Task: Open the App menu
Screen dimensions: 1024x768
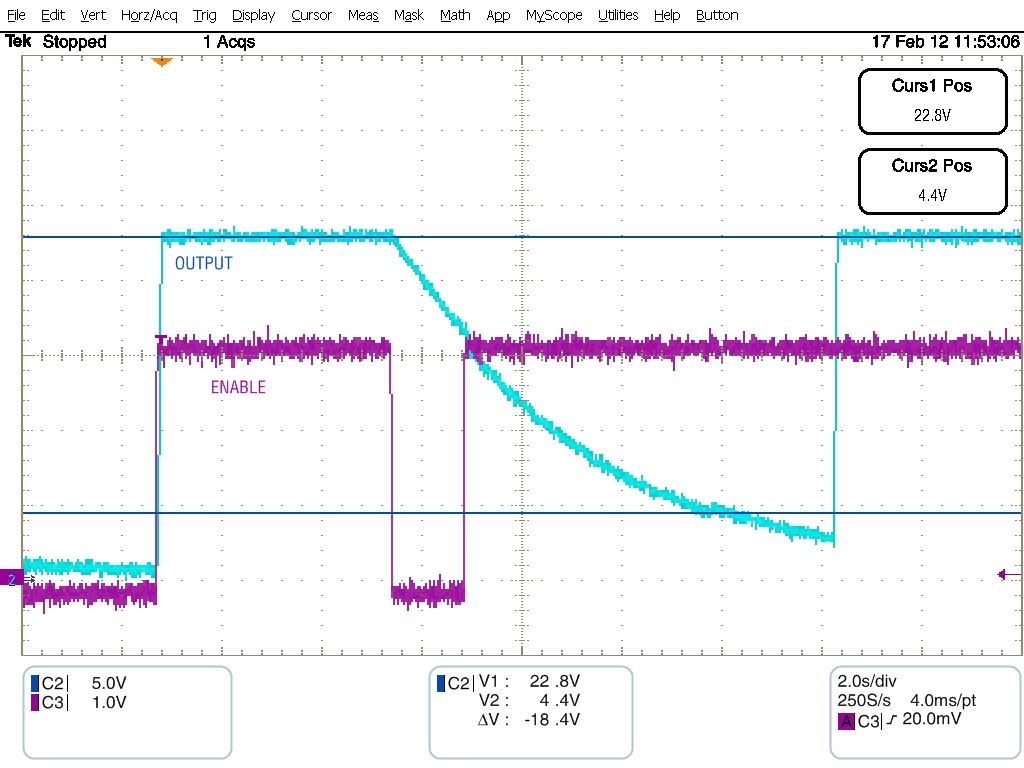Action: [x=498, y=15]
